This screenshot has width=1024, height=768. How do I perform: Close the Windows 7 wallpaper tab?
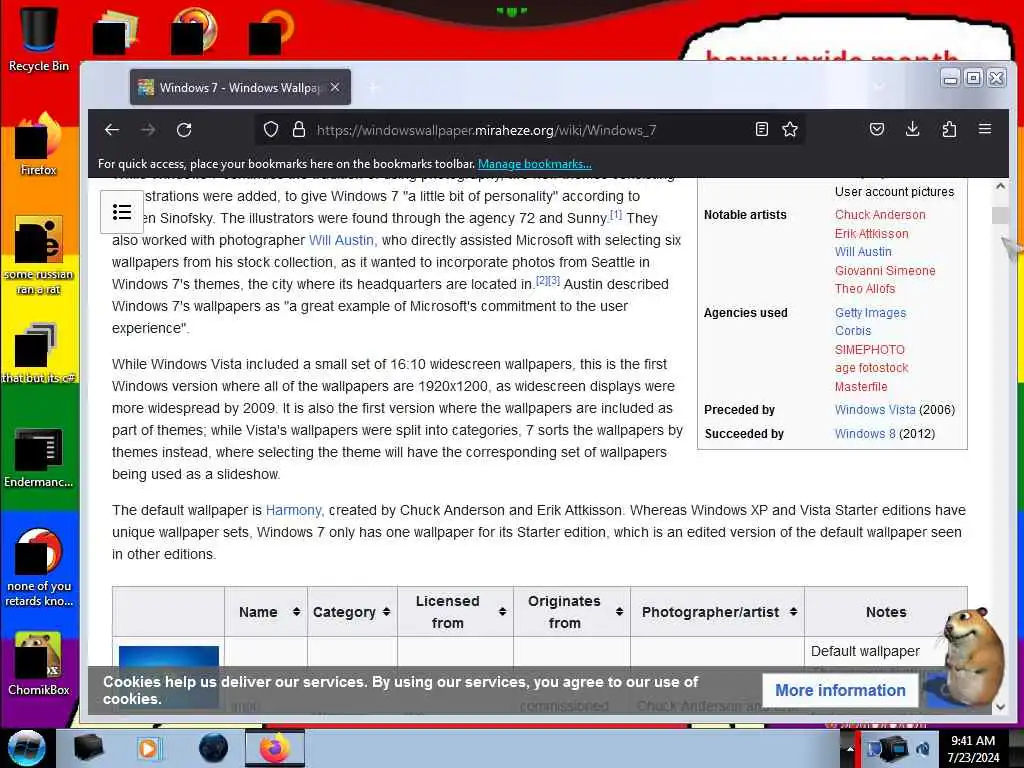click(x=334, y=87)
